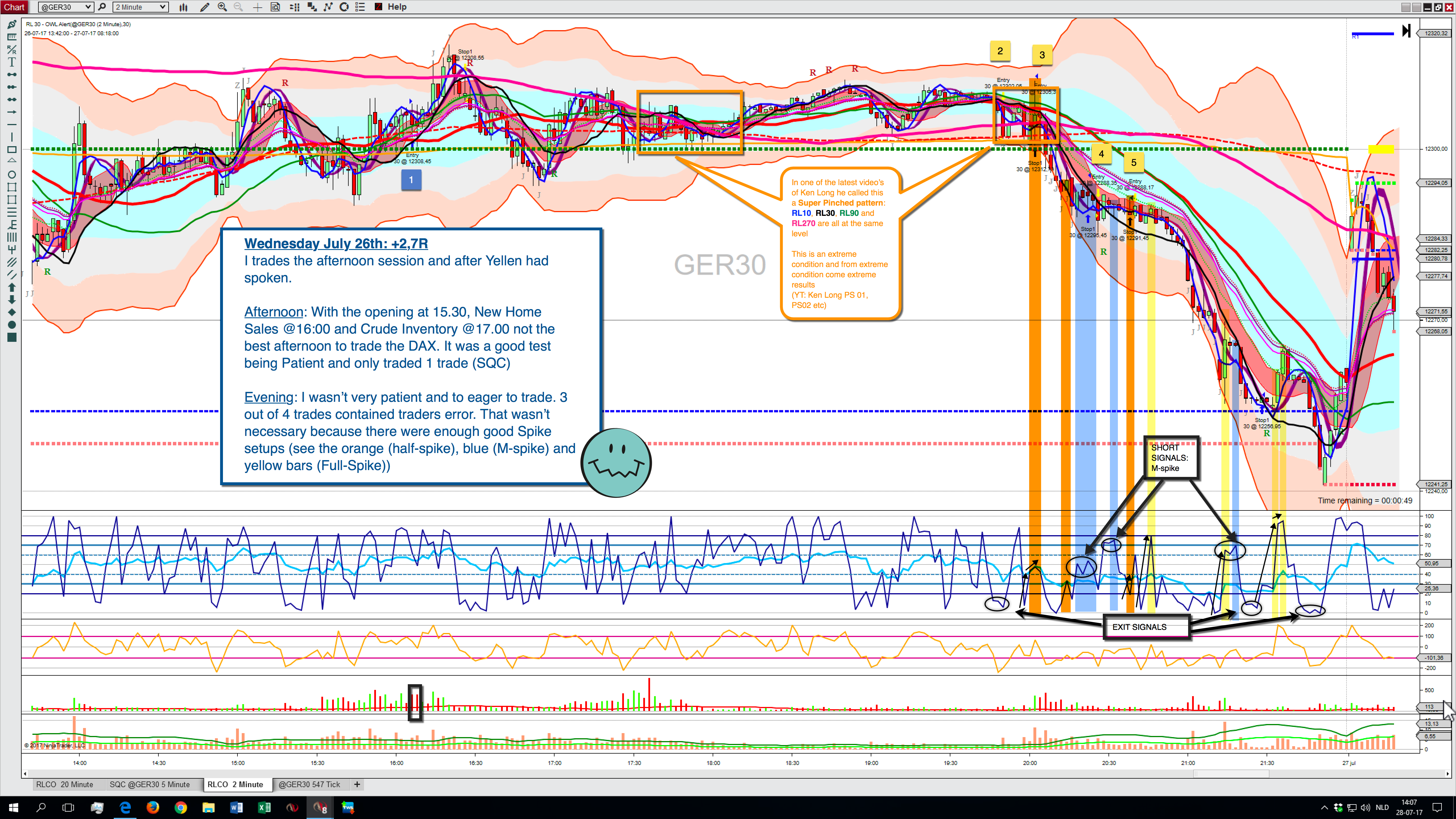Open the 2 Minute interval dropdown
The image size is (1456, 819).
coord(141,7)
